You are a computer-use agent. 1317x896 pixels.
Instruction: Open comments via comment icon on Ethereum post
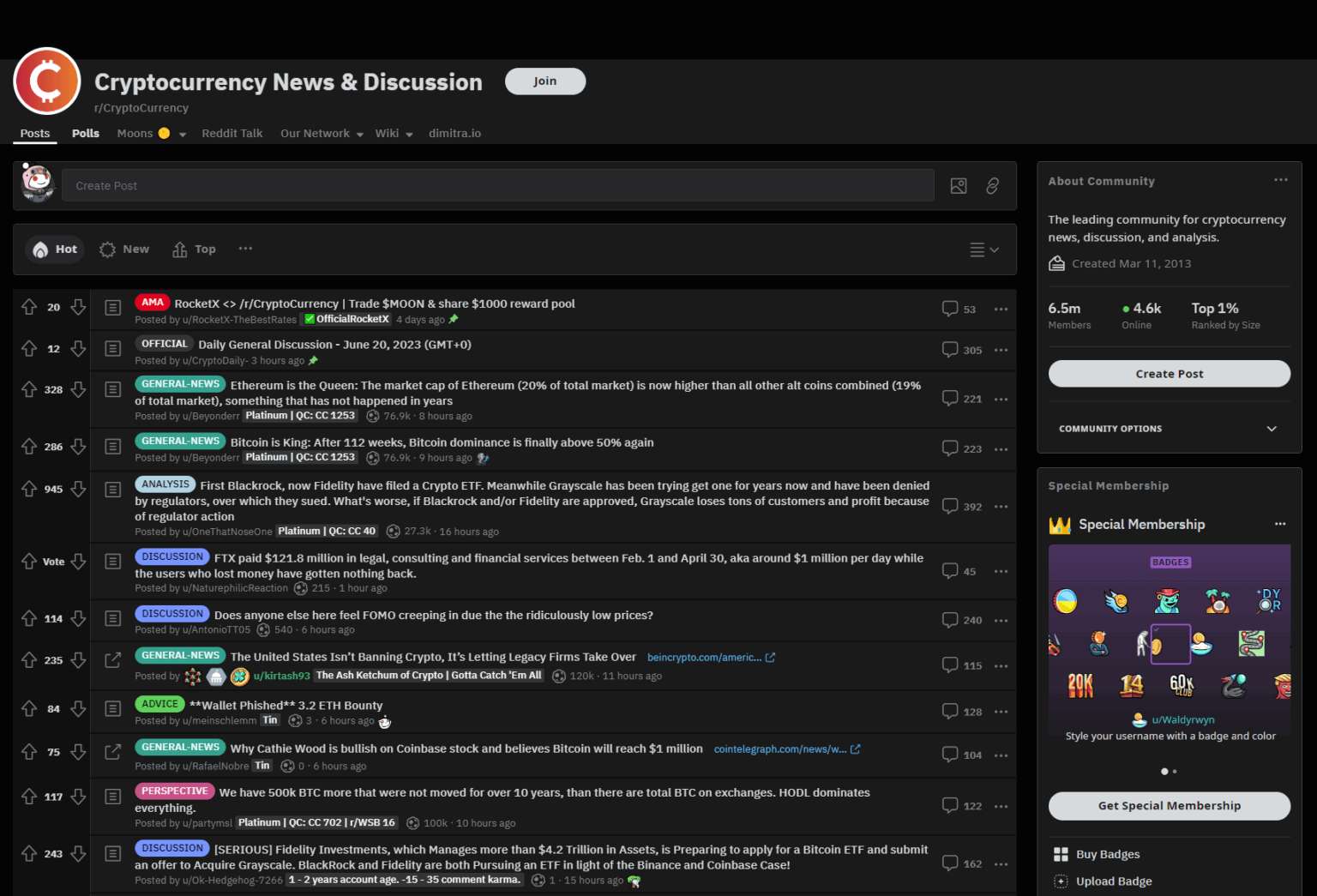point(949,398)
